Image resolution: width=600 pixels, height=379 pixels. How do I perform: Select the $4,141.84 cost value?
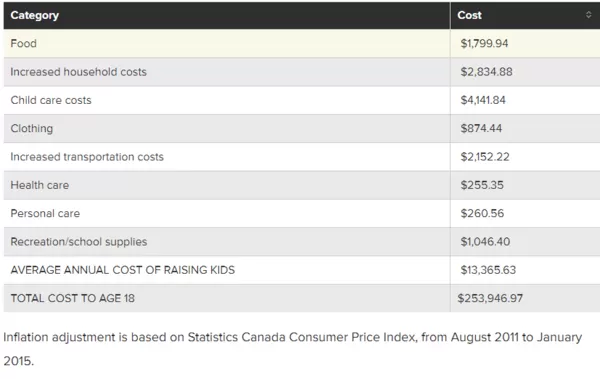coord(483,100)
